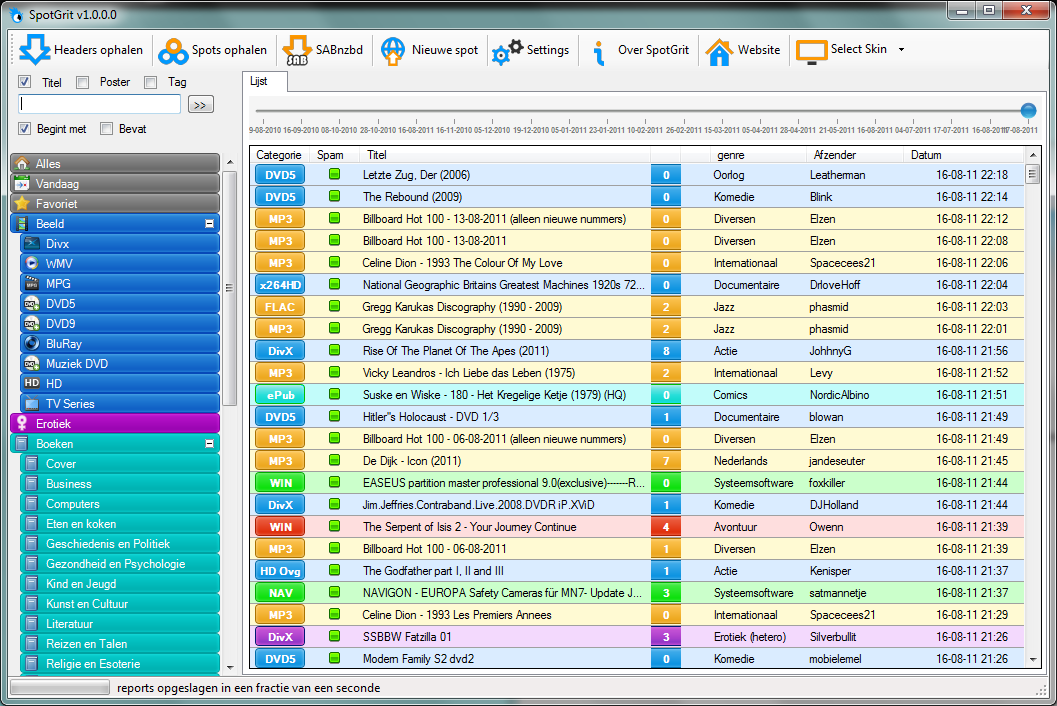This screenshot has height=706, width=1057.
Task: Collapse the Beeld category group
Action: [x=210, y=223]
